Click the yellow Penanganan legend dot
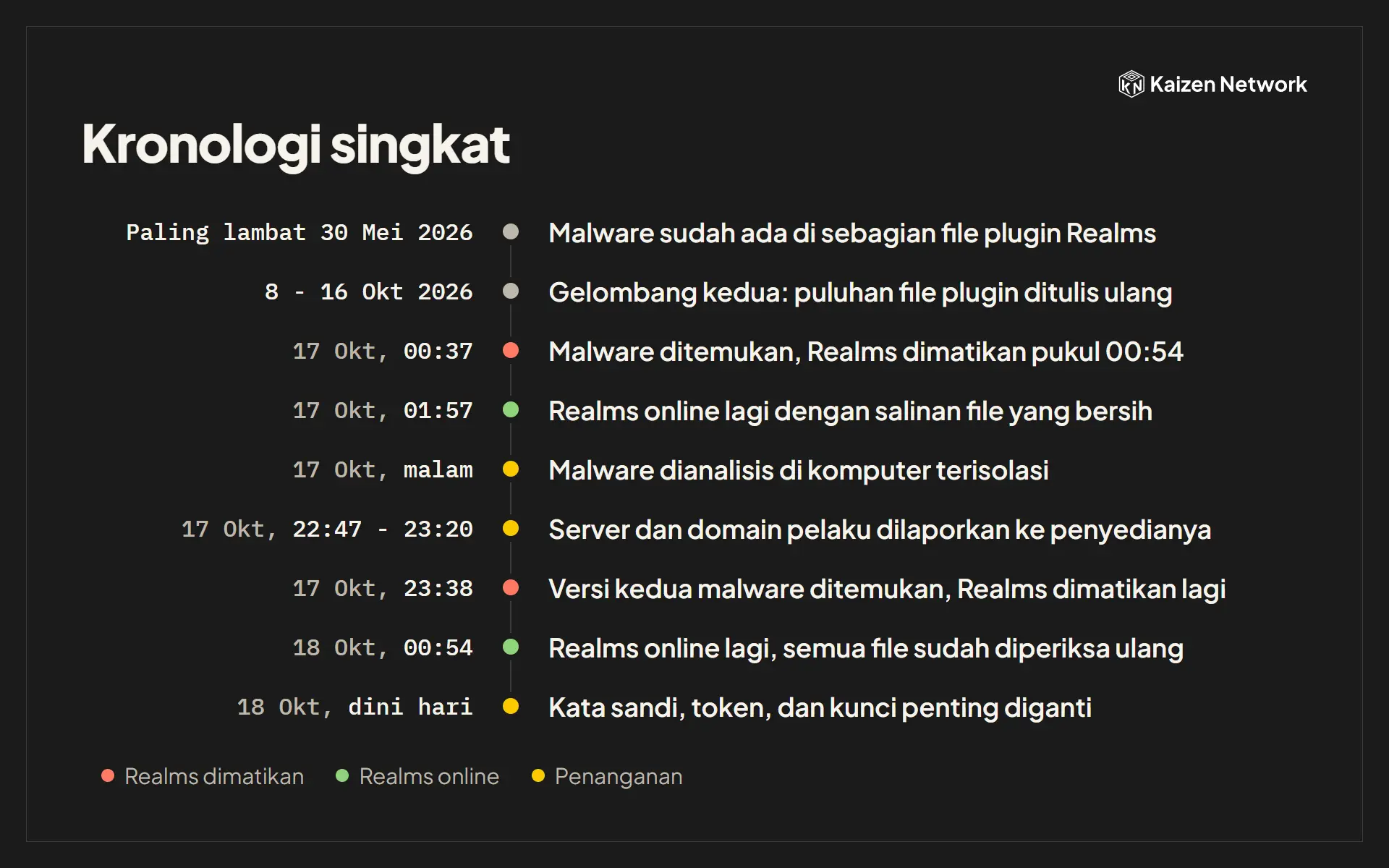The width and height of the screenshot is (1389, 868). (x=538, y=776)
